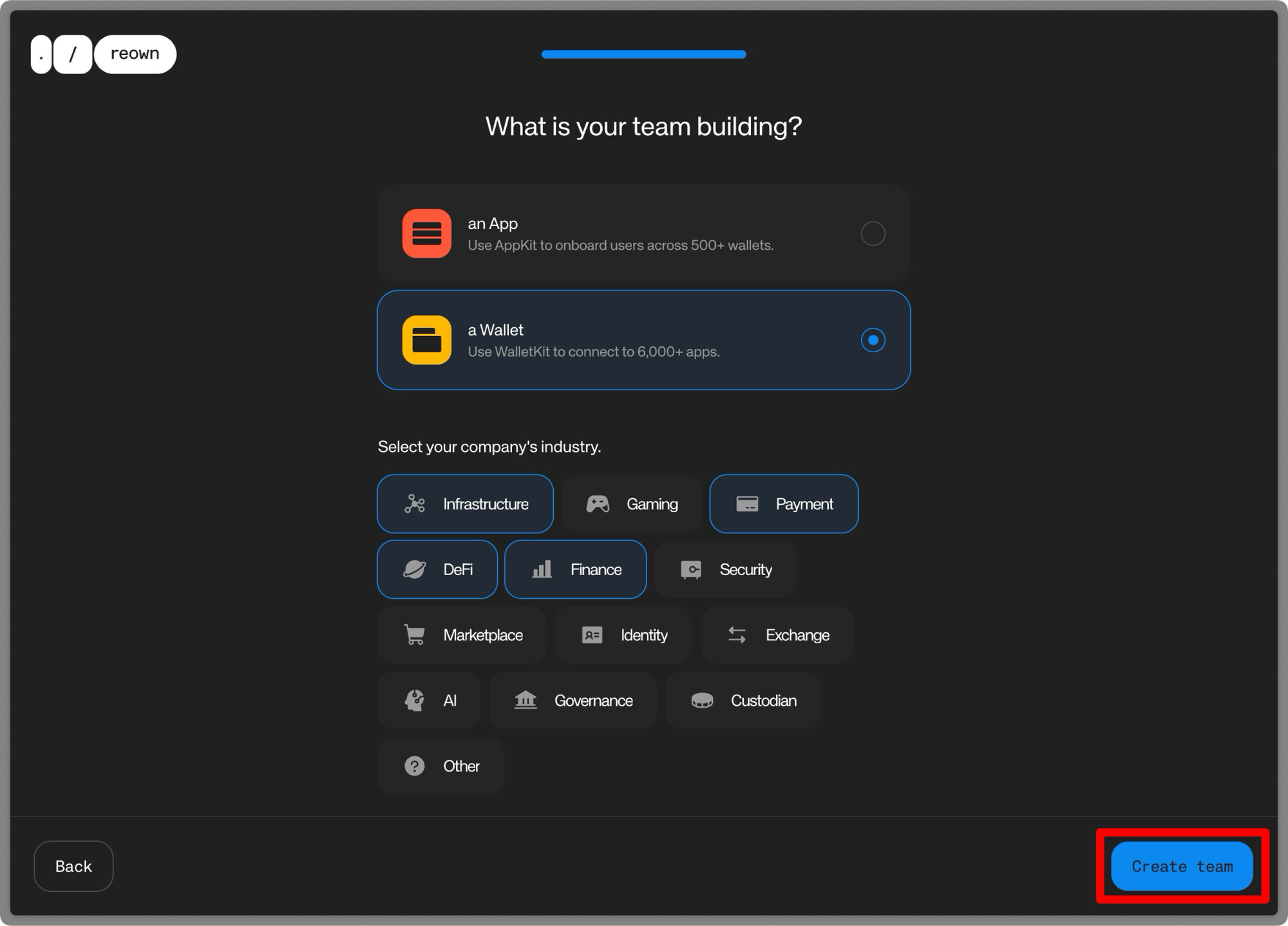Click the Finance bar chart icon

542,569
